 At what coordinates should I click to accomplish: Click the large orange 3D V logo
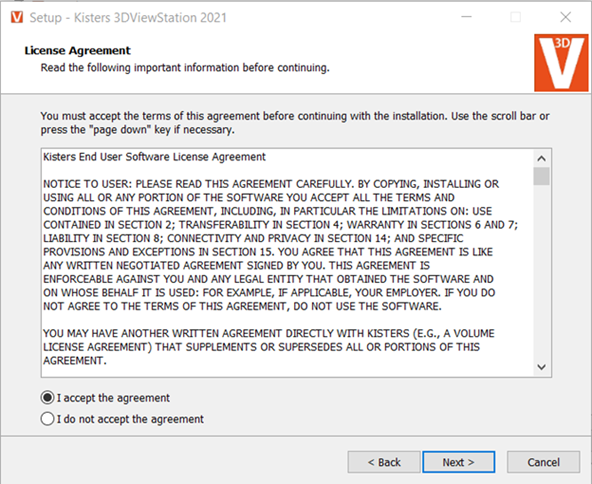[561, 63]
